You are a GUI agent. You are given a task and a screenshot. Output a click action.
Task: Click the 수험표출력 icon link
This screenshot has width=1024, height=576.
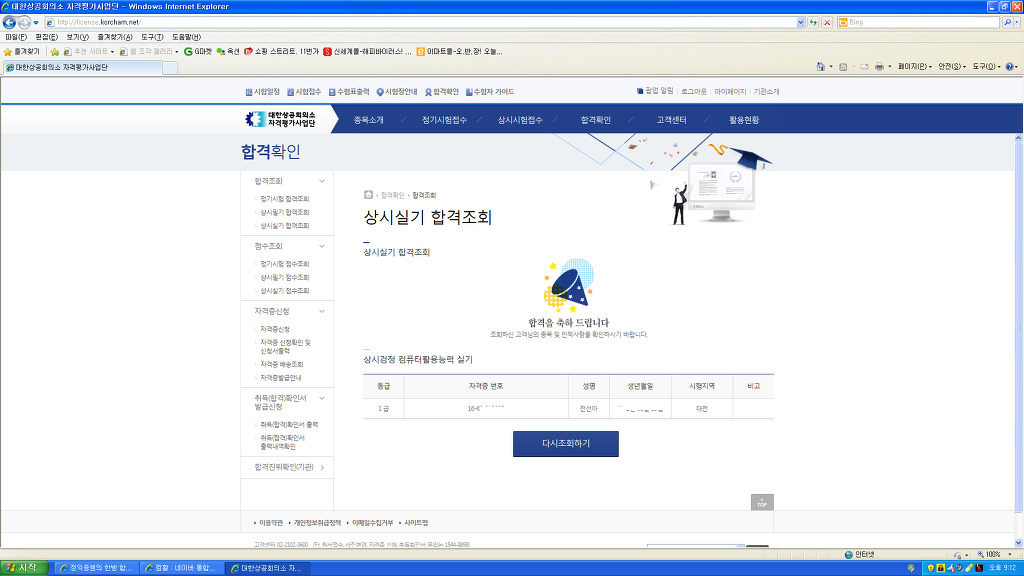[349, 92]
